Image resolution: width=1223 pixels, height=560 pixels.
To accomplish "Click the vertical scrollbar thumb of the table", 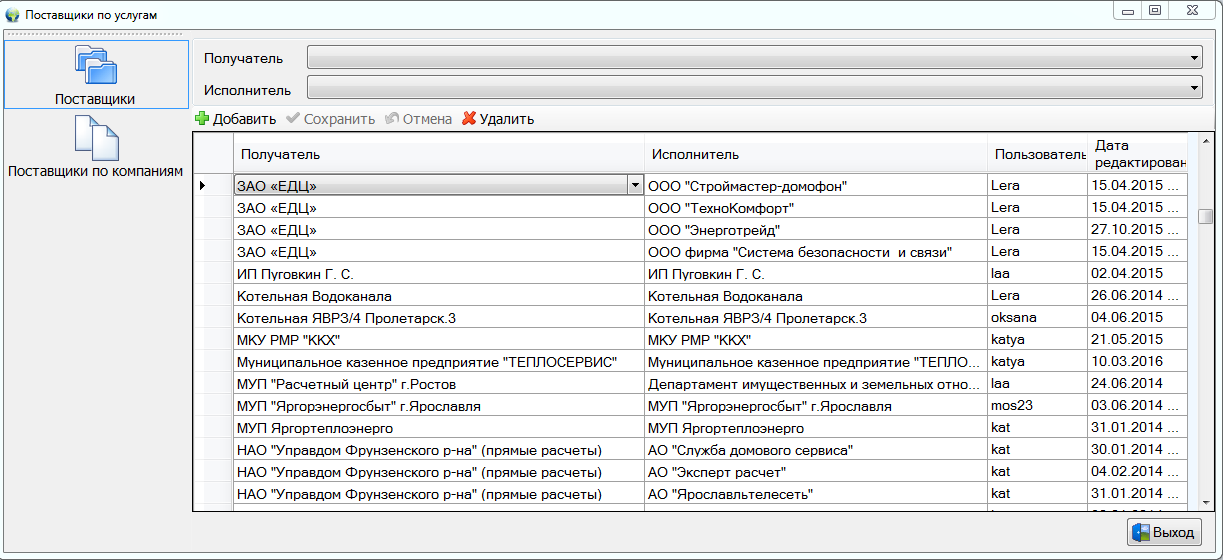I will point(1206,217).
